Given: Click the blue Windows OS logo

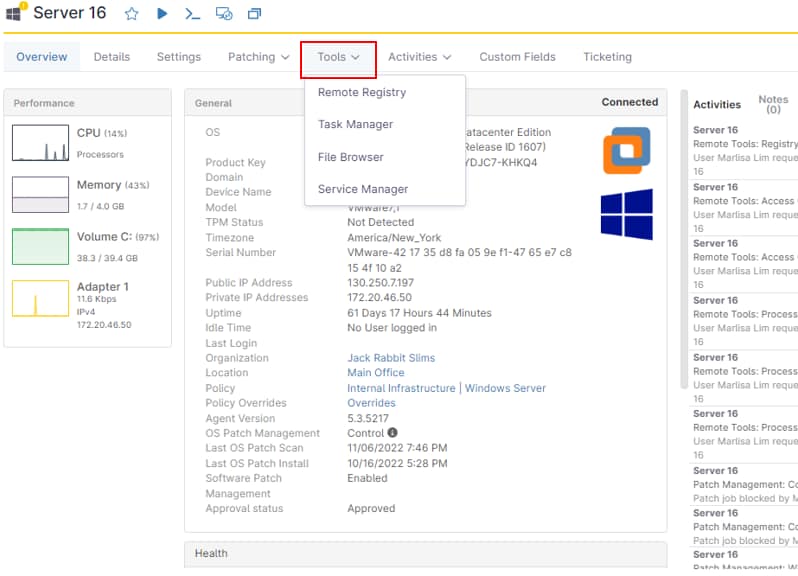Looking at the screenshot, I should 626,214.
